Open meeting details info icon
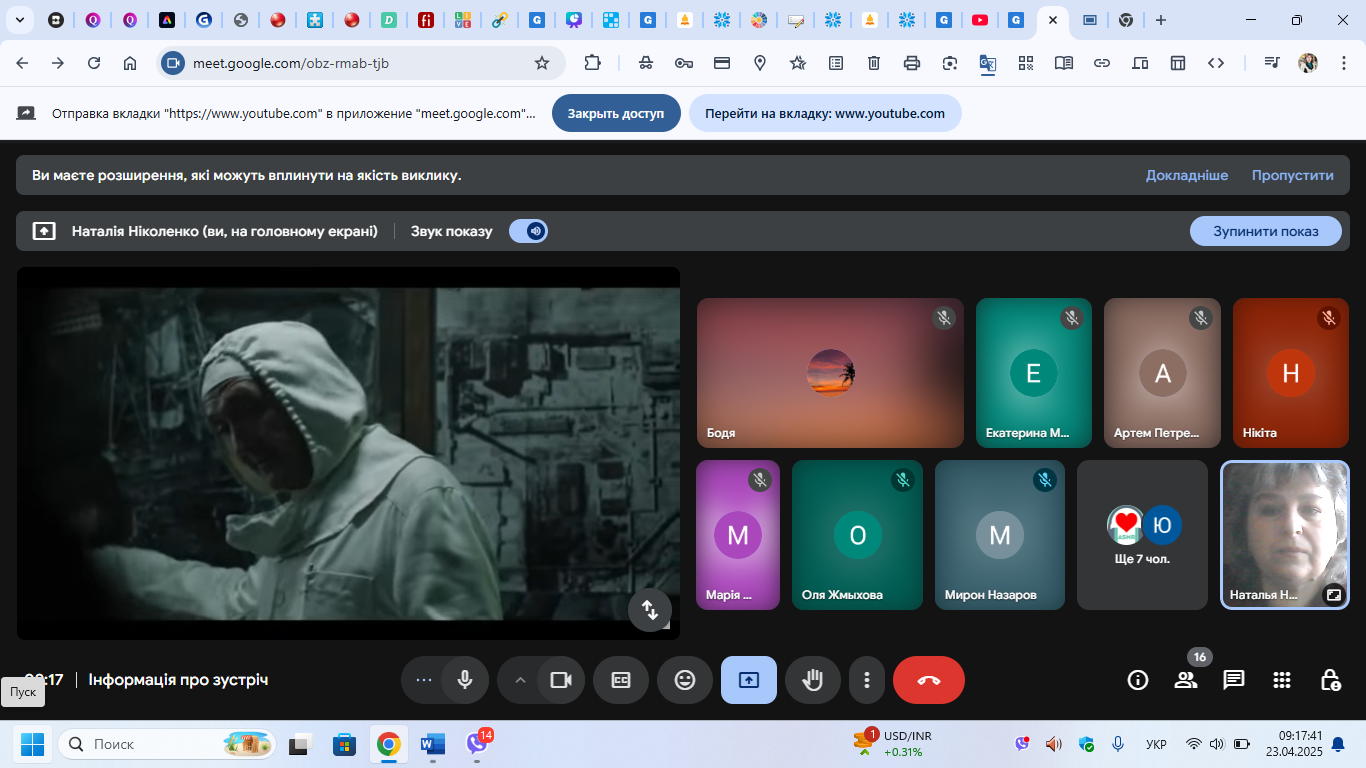1366x768 pixels. tap(1138, 680)
